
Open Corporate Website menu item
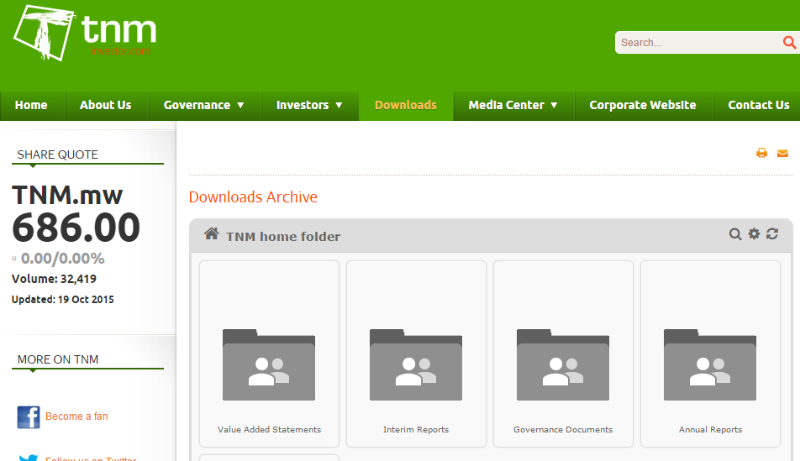pos(643,105)
